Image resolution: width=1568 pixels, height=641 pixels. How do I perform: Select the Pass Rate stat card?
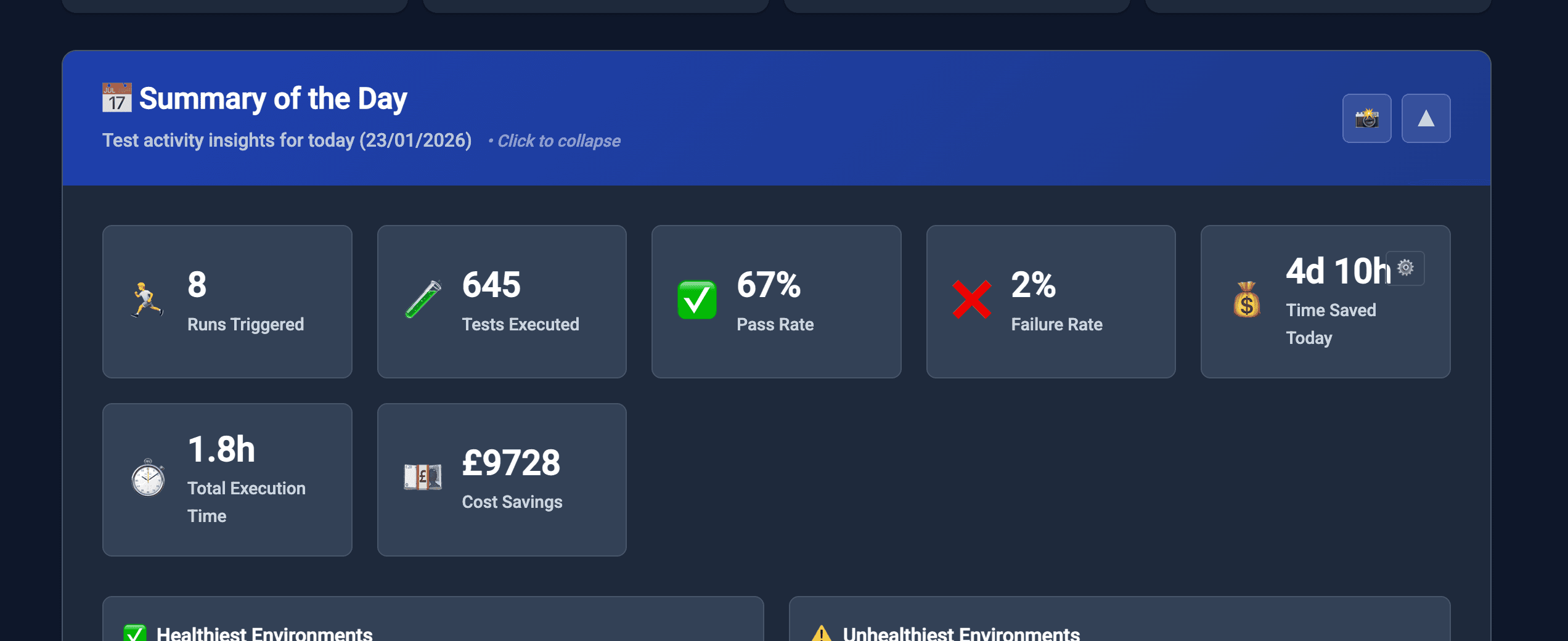coord(777,302)
